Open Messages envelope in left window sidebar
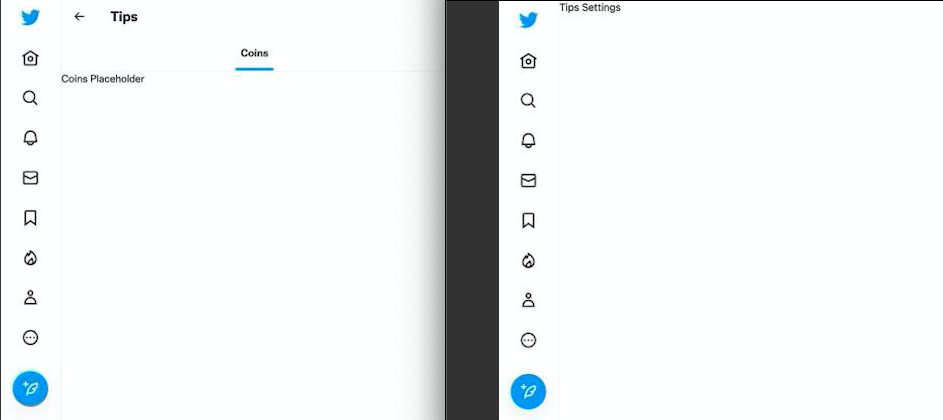Image resolution: width=943 pixels, height=420 pixels. point(30,178)
